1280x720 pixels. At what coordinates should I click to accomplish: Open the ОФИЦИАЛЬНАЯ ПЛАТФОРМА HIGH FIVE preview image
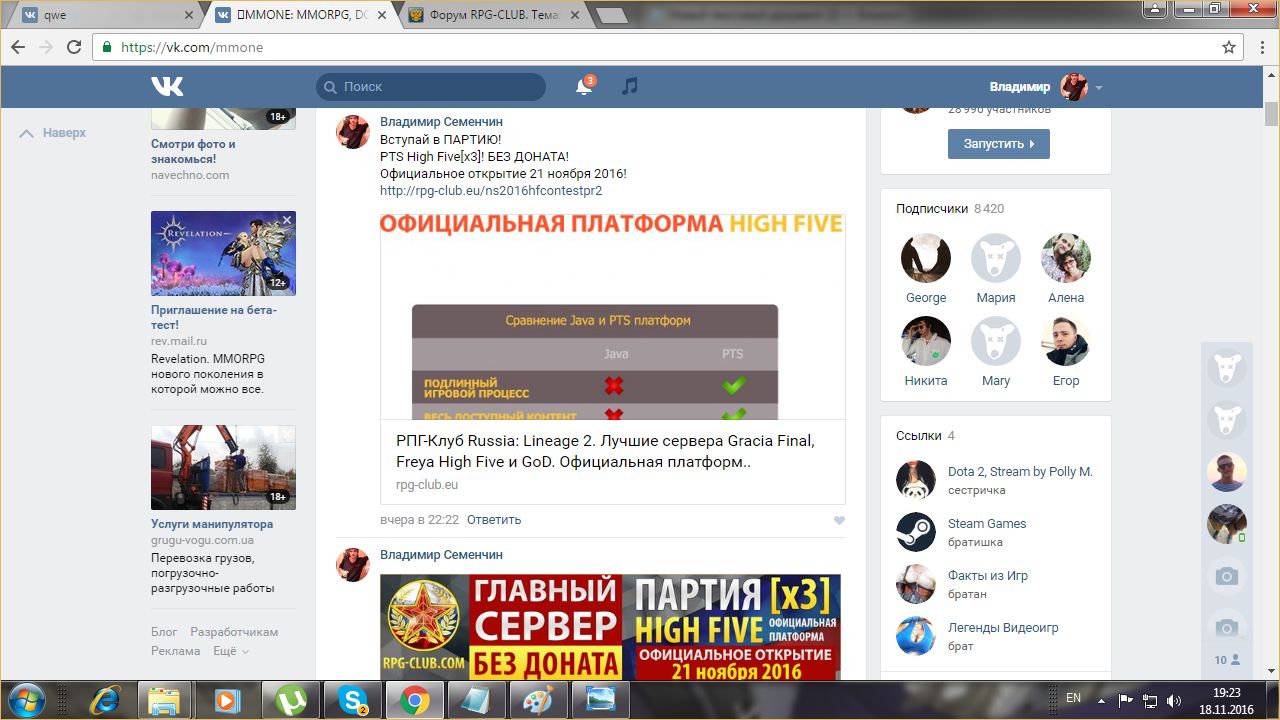(613, 316)
